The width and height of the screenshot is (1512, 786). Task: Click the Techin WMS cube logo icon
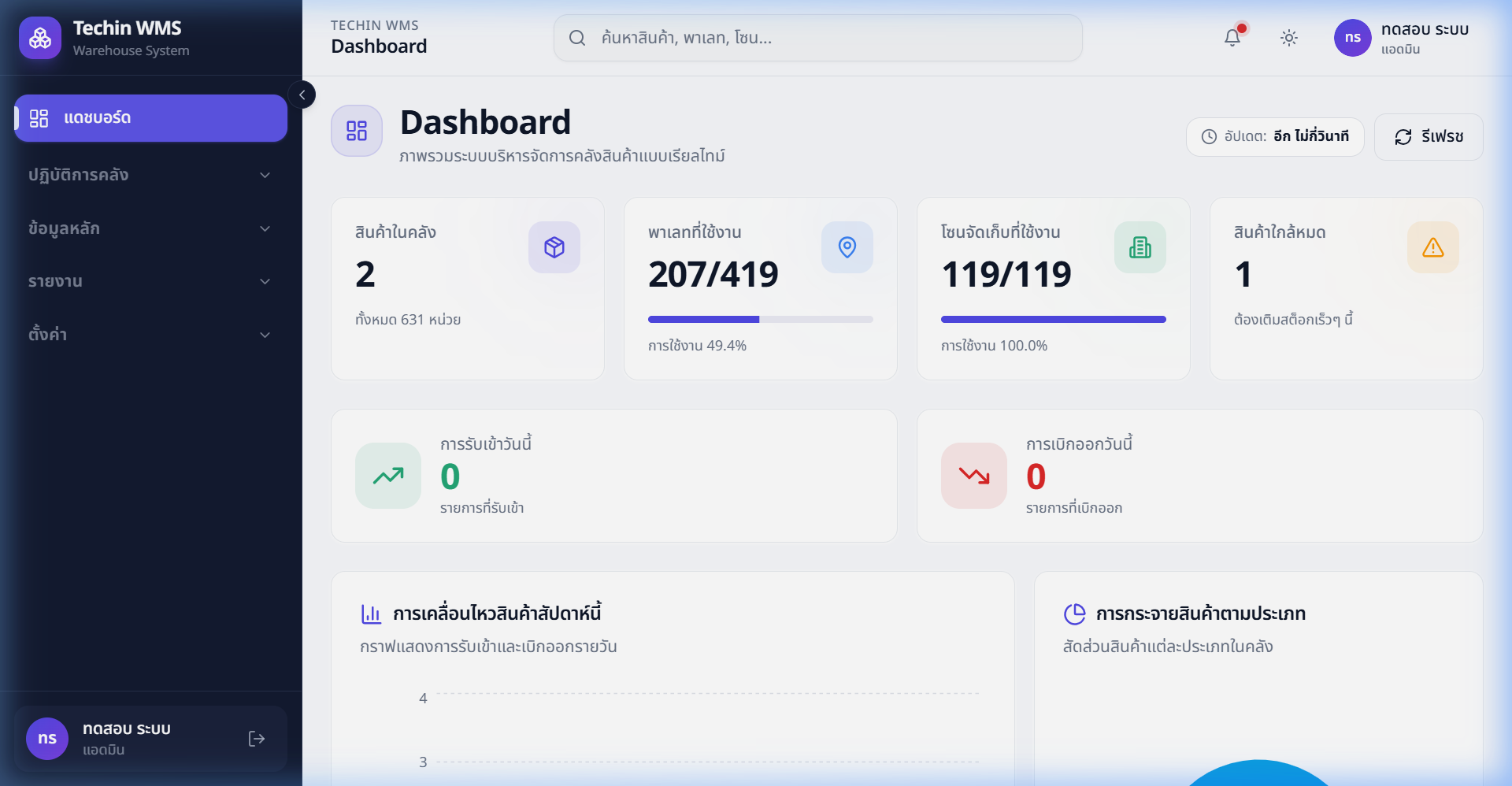pos(40,38)
